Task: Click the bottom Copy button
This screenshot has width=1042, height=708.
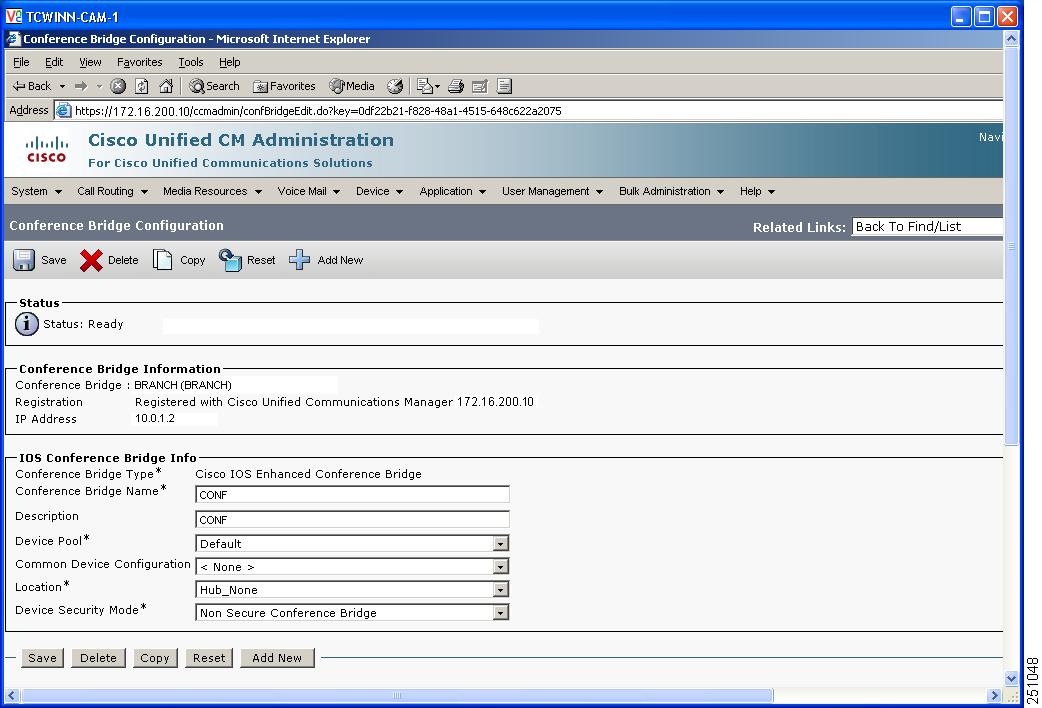Action: (x=155, y=657)
